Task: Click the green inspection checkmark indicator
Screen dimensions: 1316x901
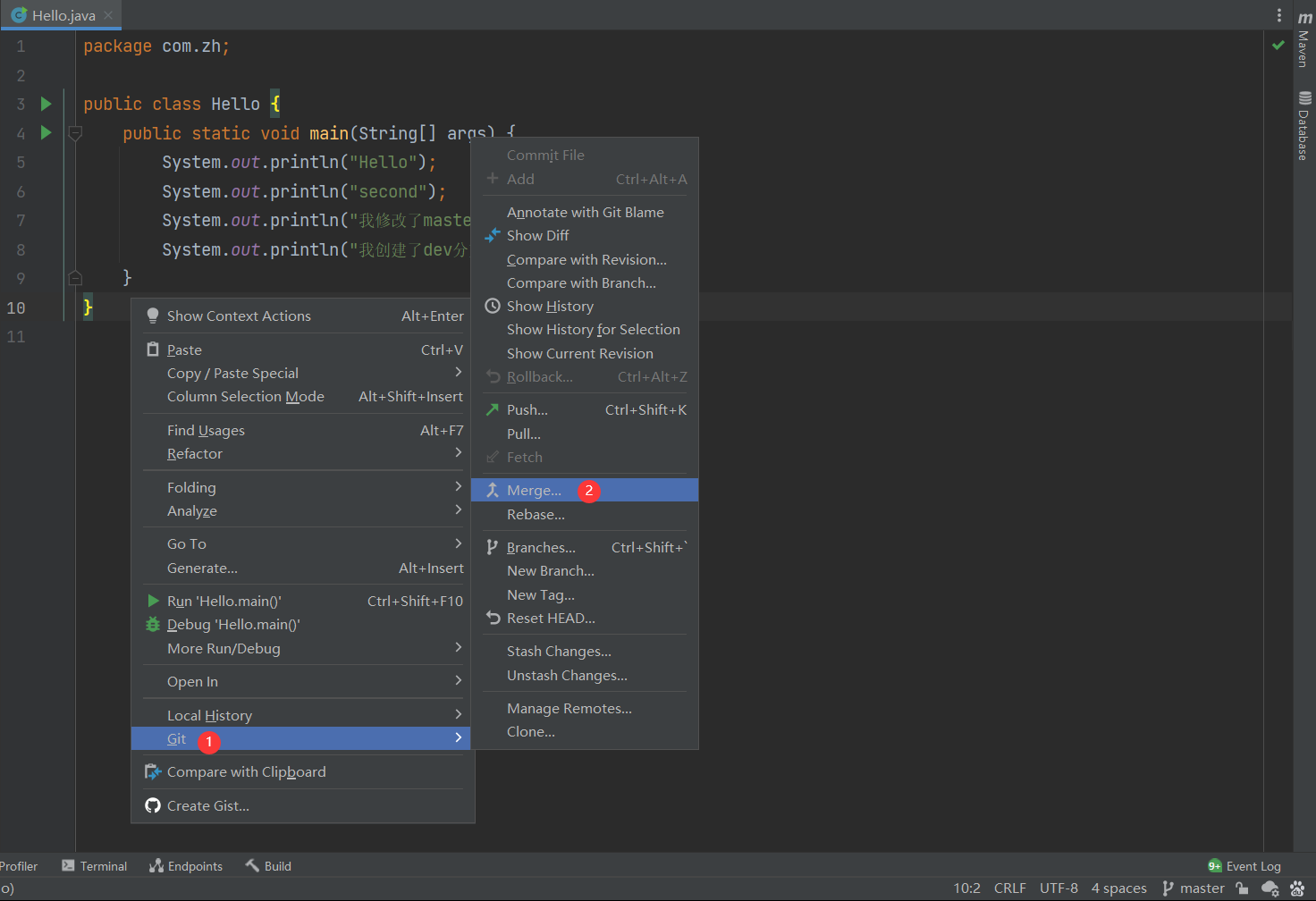Action: coord(1278,45)
